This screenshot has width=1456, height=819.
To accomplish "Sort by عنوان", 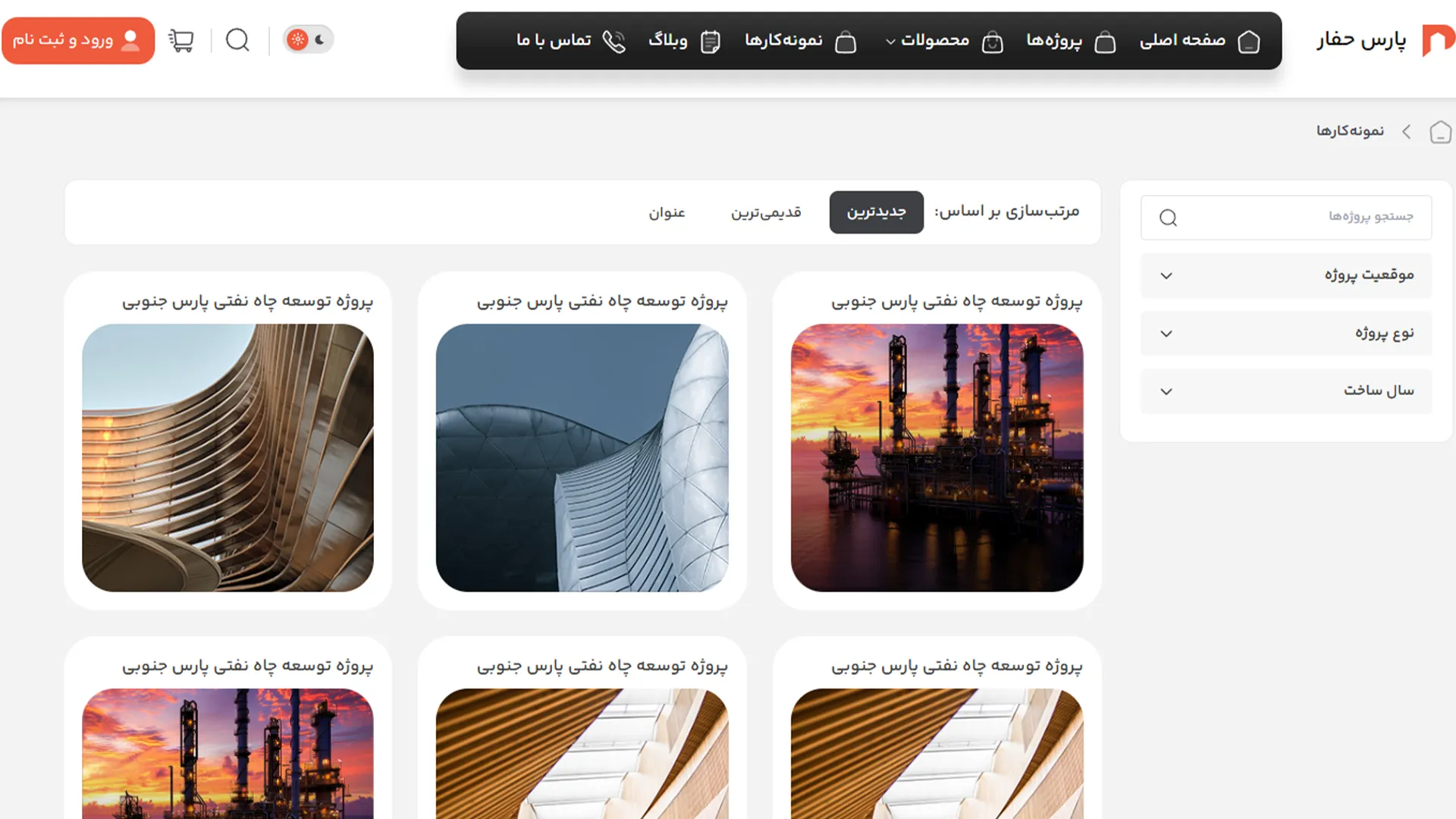I will coord(667,212).
